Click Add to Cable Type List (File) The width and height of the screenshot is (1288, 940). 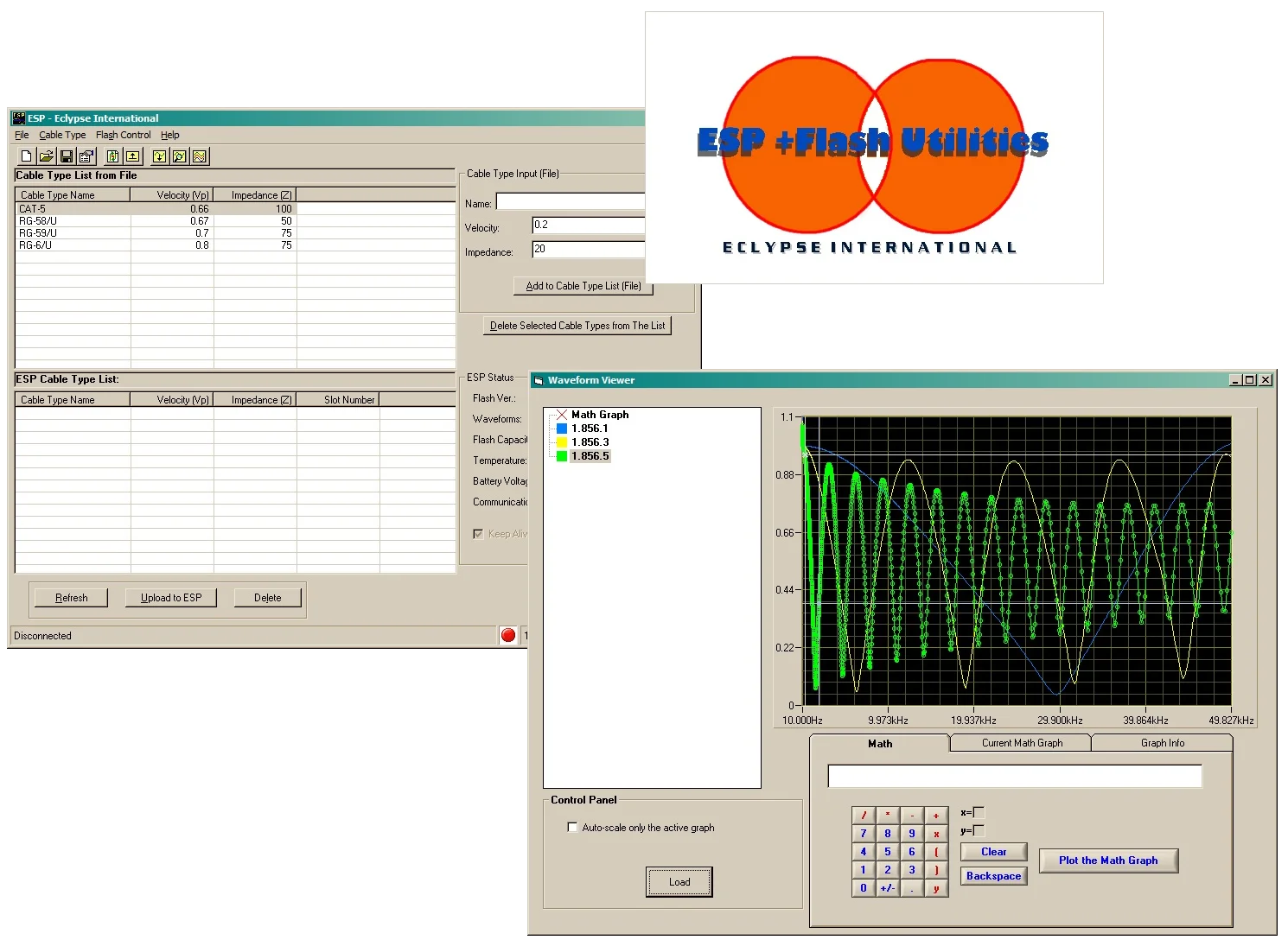point(583,286)
